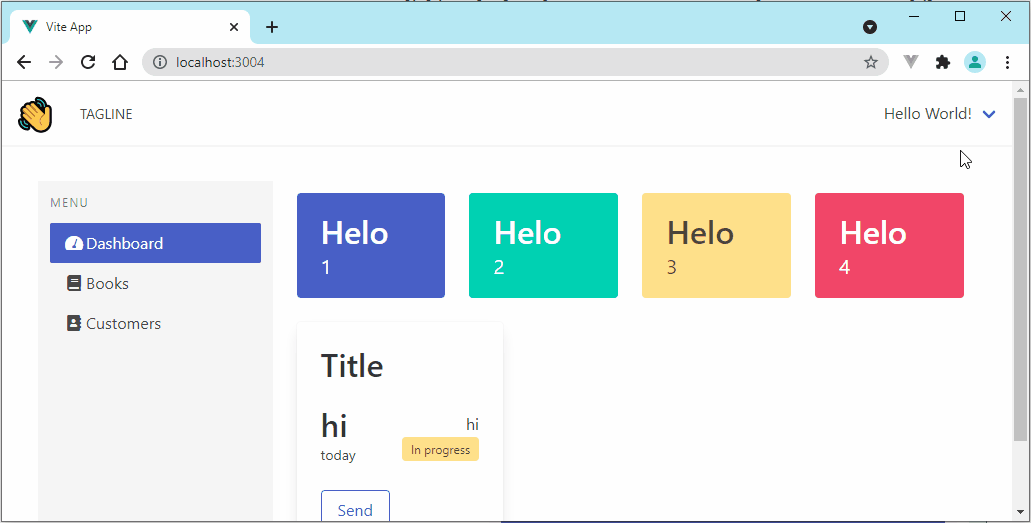
Task: Click the waving hand logo
Action: point(35,114)
